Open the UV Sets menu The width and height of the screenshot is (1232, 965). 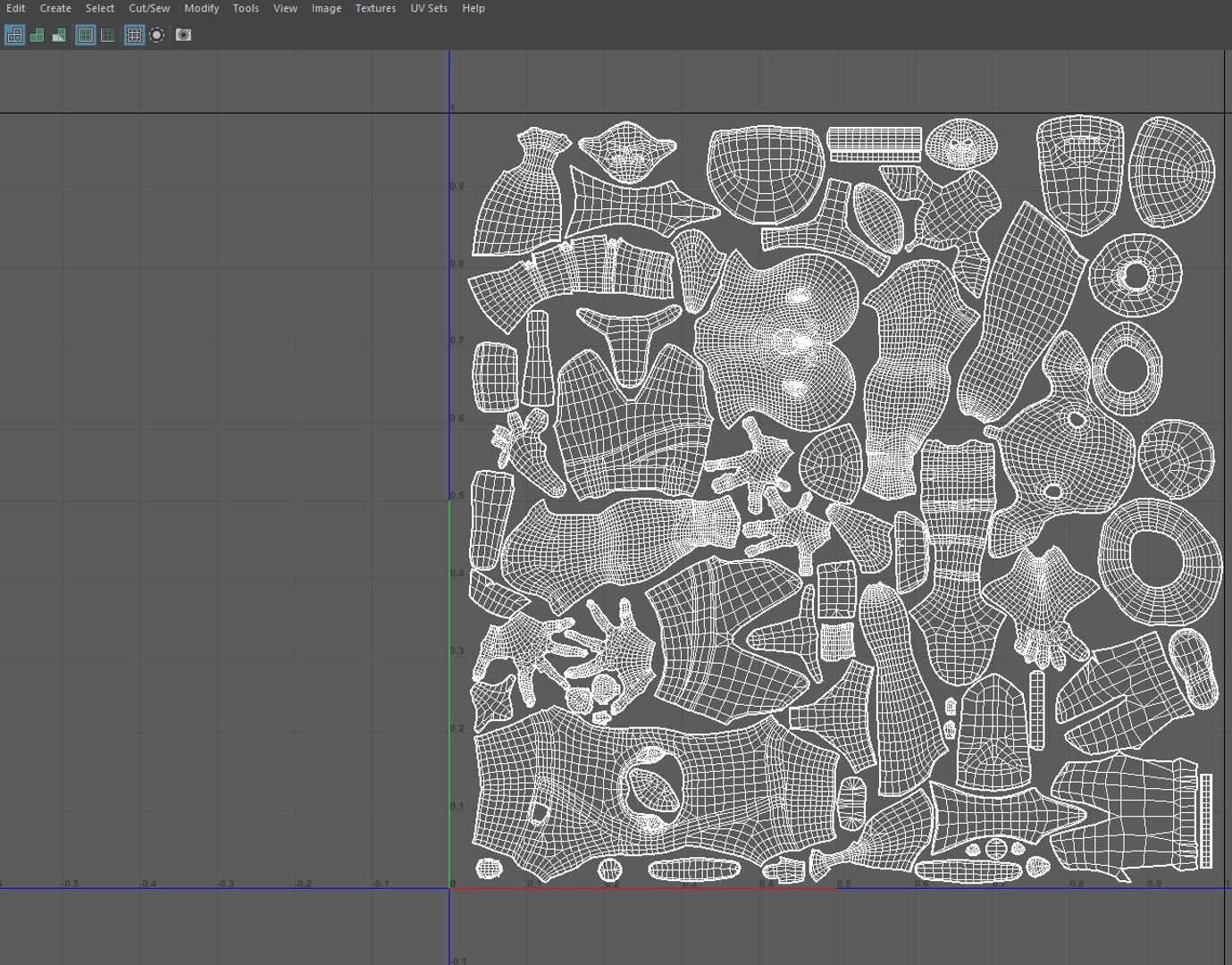[x=429, y=8]
